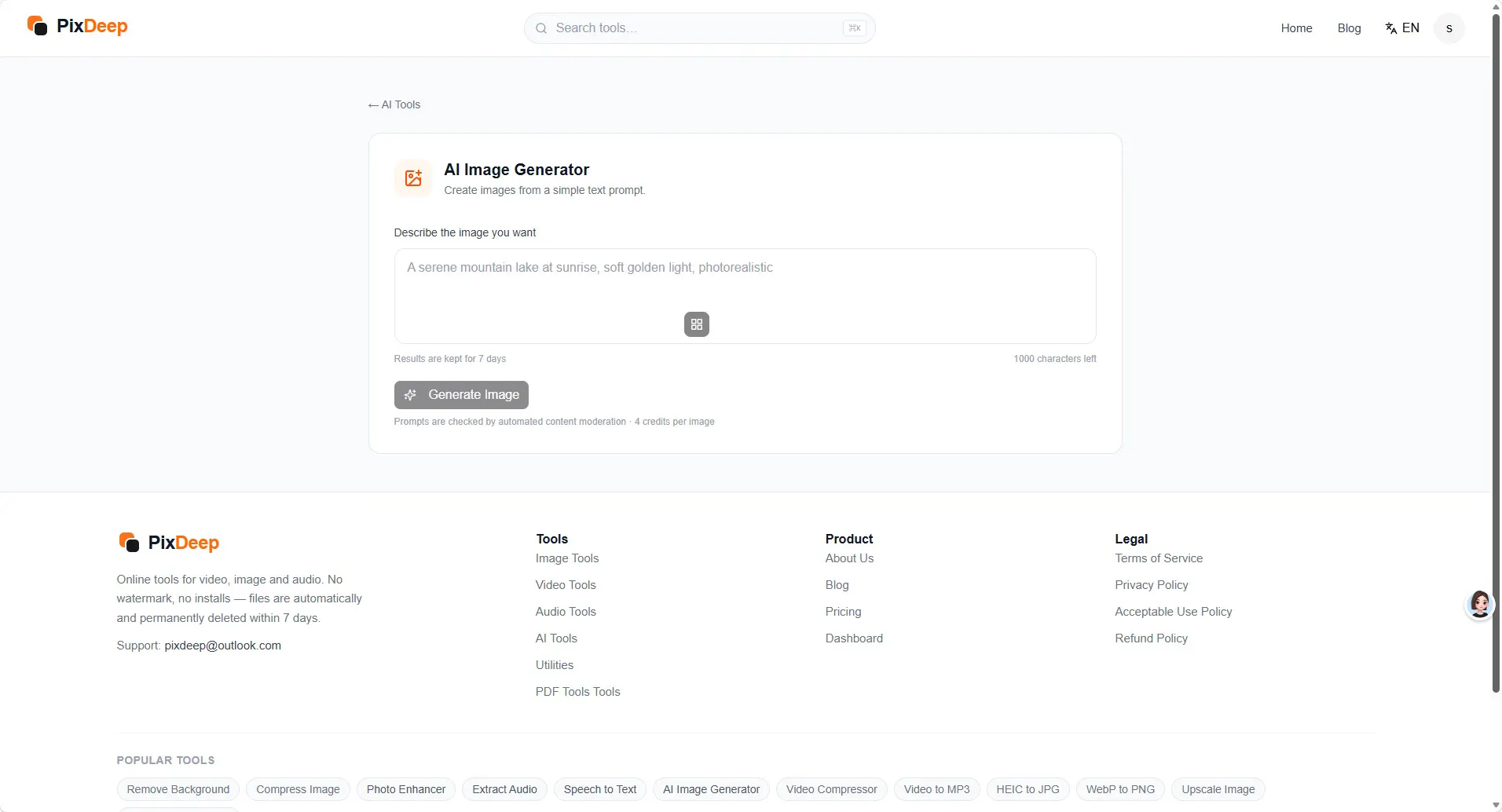The width and height of the screenshot is (1502, 812).
Task: Open the Blog link in the header
Action: click(1349, 28)
